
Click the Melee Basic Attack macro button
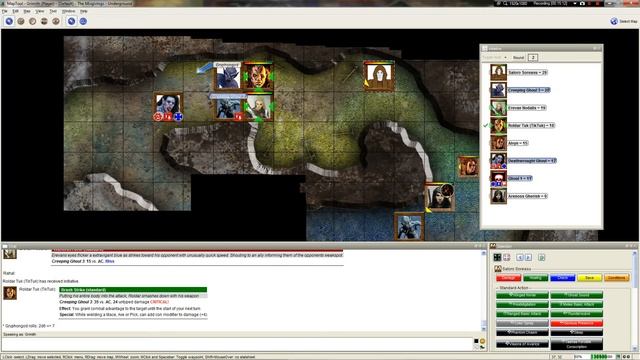tap(576, 304)
